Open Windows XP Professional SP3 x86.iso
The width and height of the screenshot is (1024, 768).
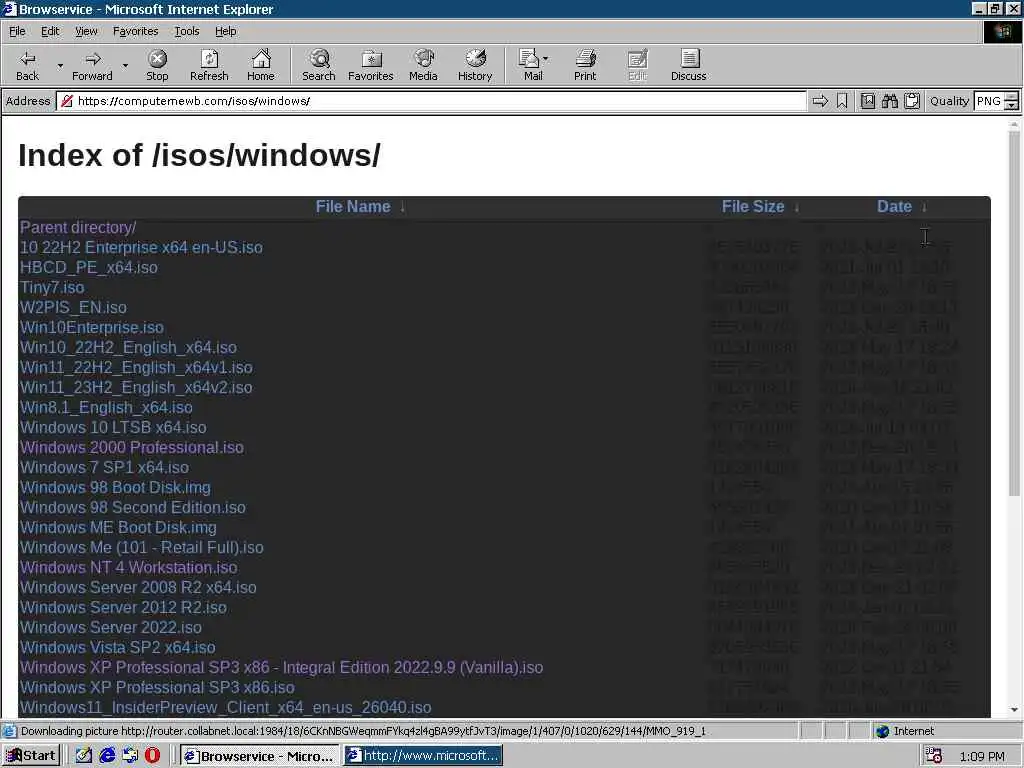tap(157, 687)
